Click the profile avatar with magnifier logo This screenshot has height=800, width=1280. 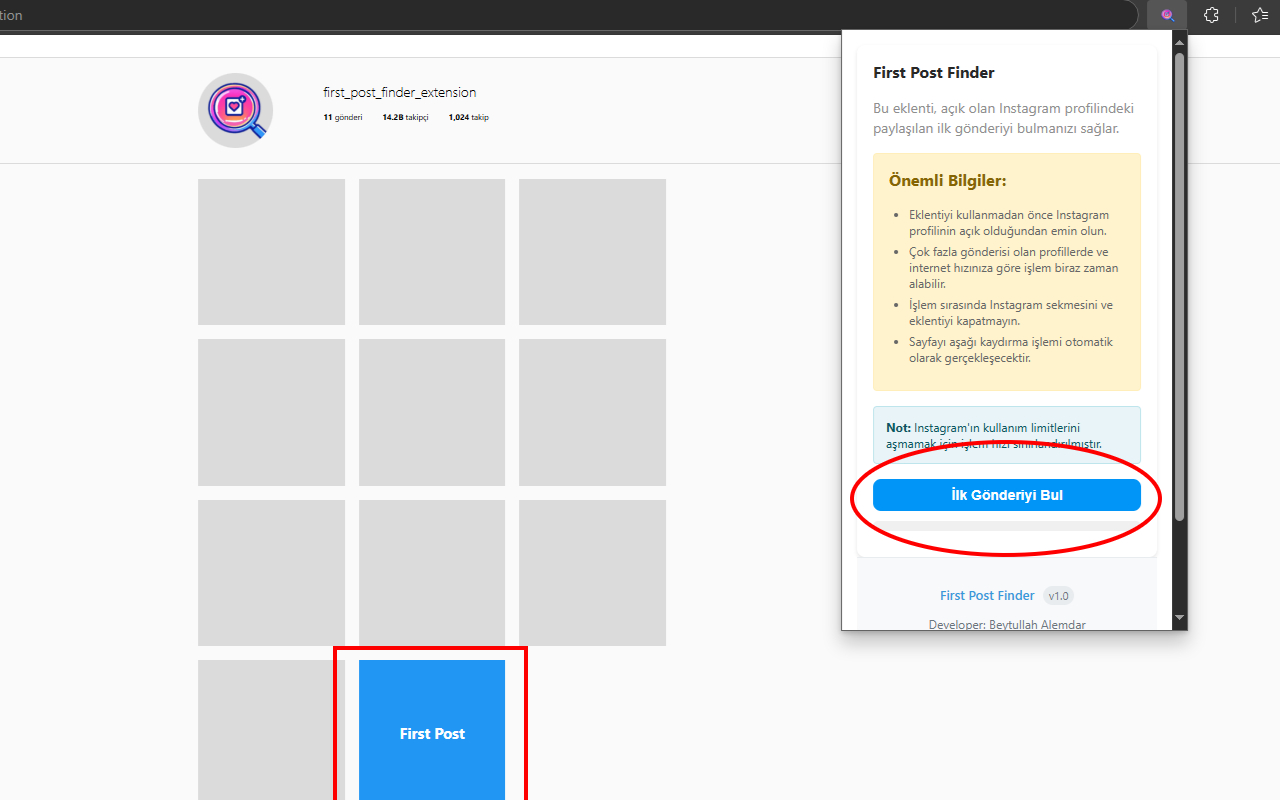click(235, 110)
